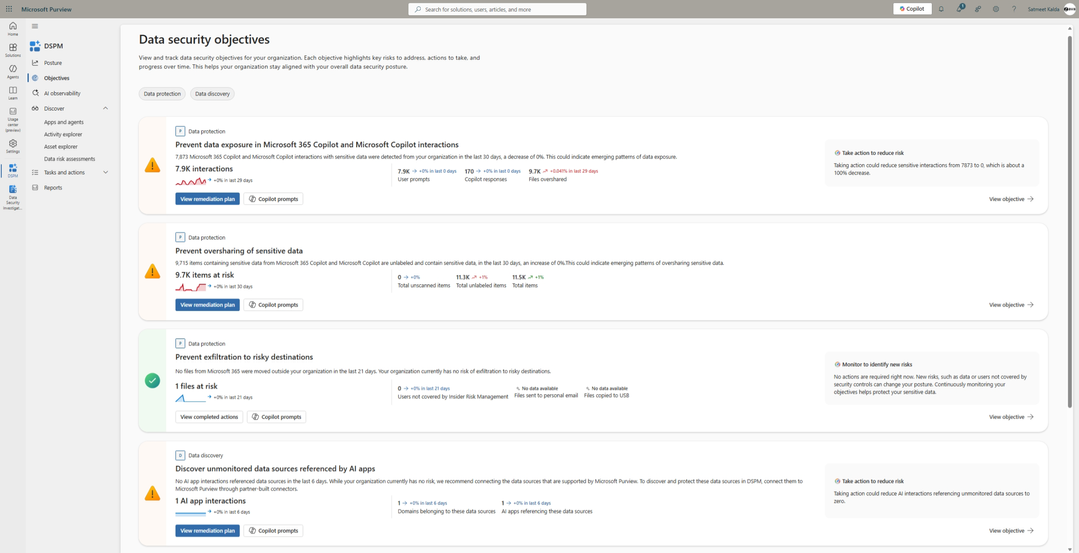This screenshot has height=553, width=1079.
Task: Open the help question mark icon
Action: (x=1014, y=9)
